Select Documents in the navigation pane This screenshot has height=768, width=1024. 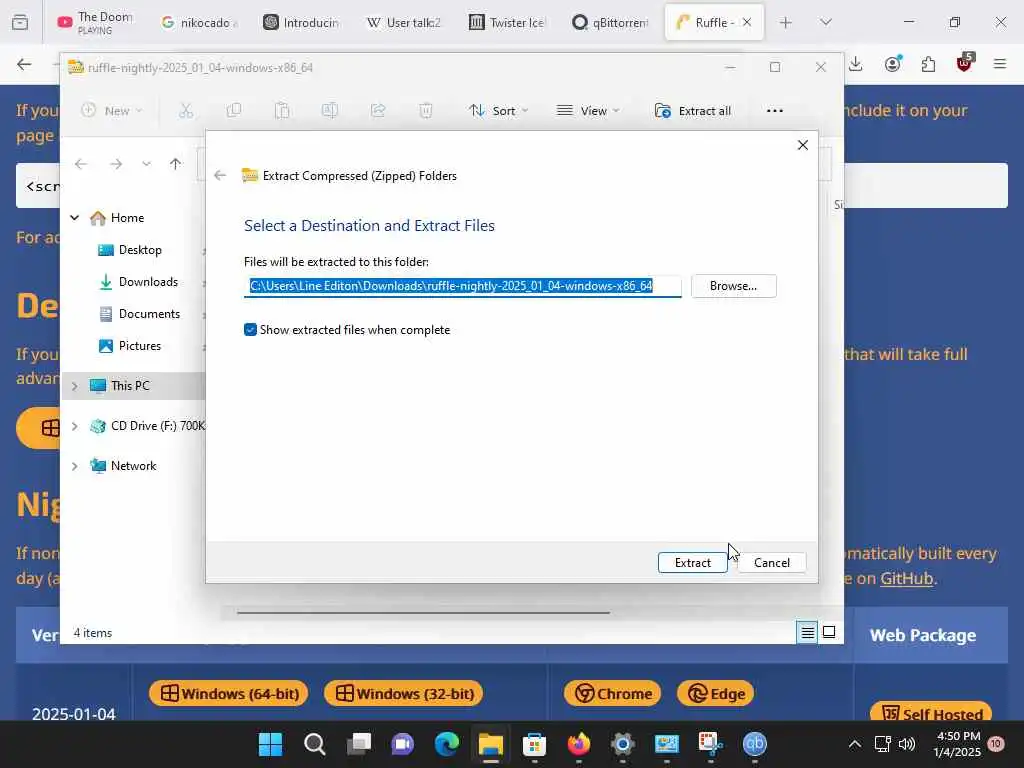pos(149,314)
